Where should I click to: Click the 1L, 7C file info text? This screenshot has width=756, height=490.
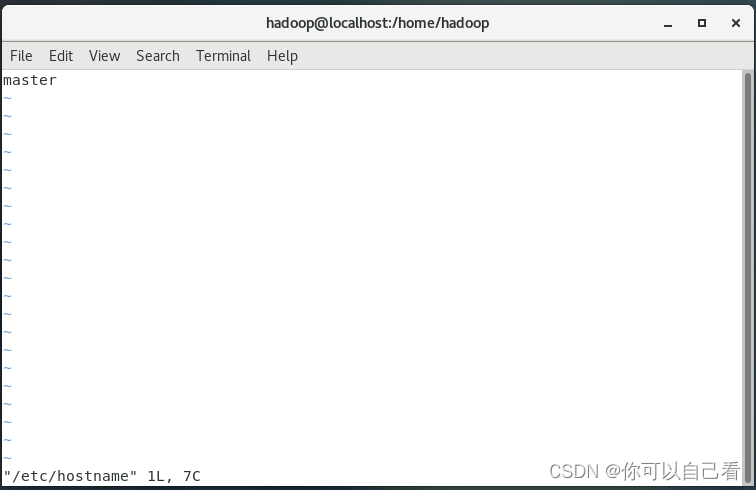pyautogui.click(x=174, y=476)
